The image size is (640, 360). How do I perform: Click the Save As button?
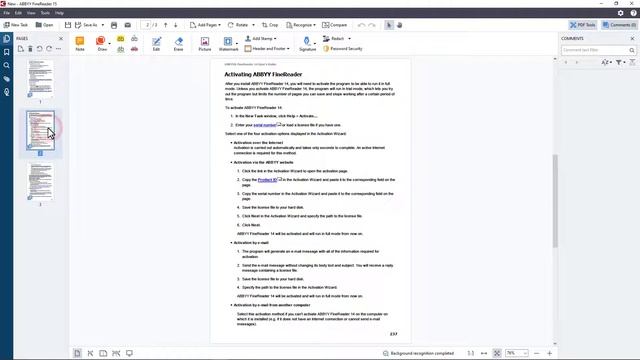(x=87, y=25)
